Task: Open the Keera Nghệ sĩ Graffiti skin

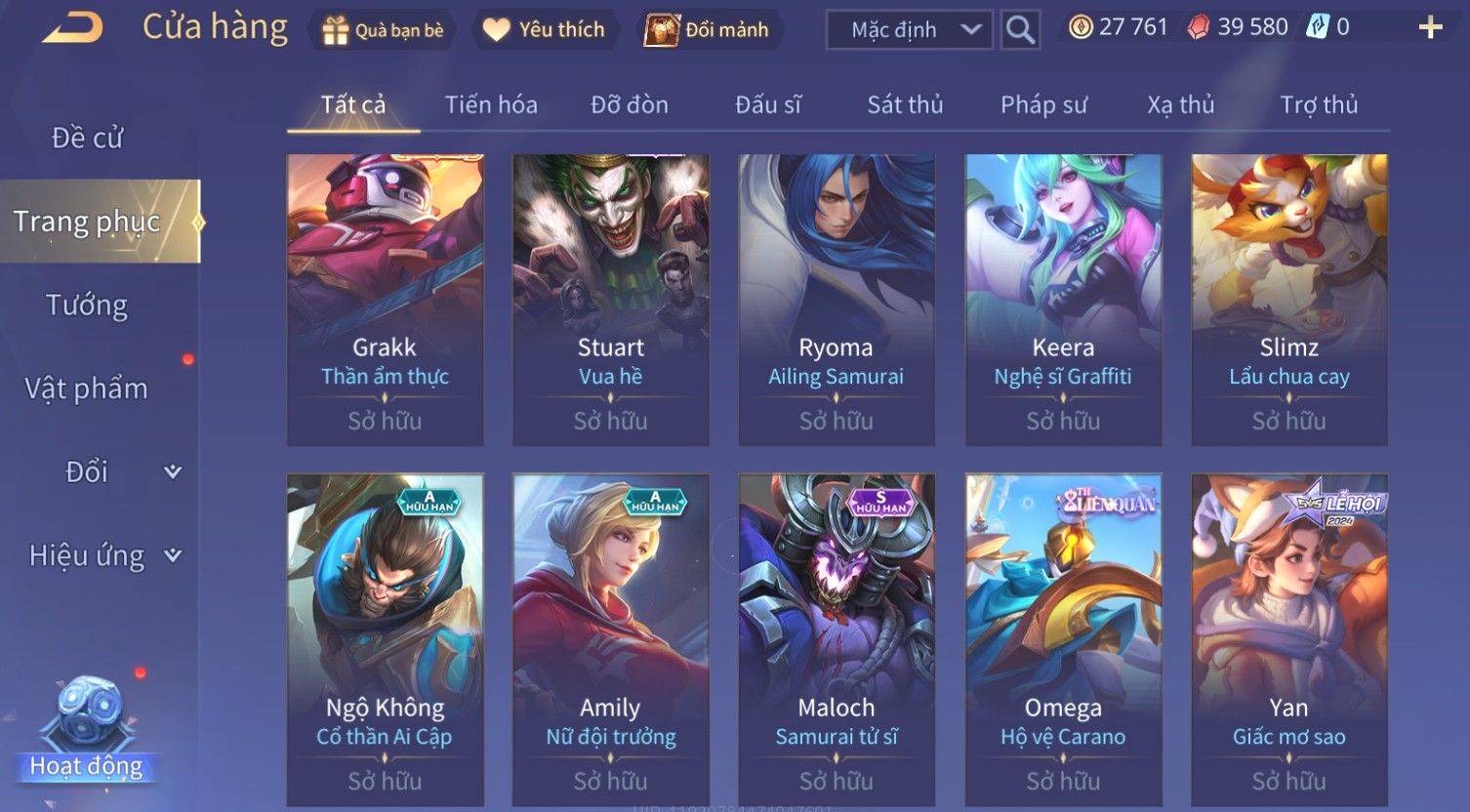Action: [1063, 300]
